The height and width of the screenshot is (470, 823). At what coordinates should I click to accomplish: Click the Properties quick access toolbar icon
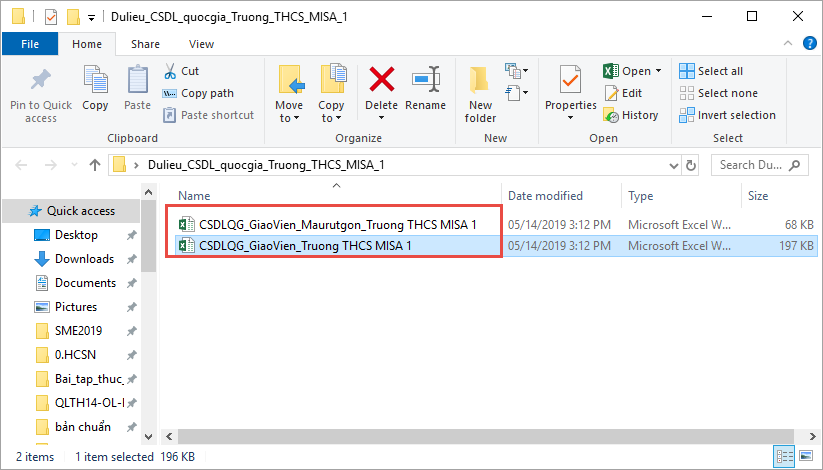[51, 17]
